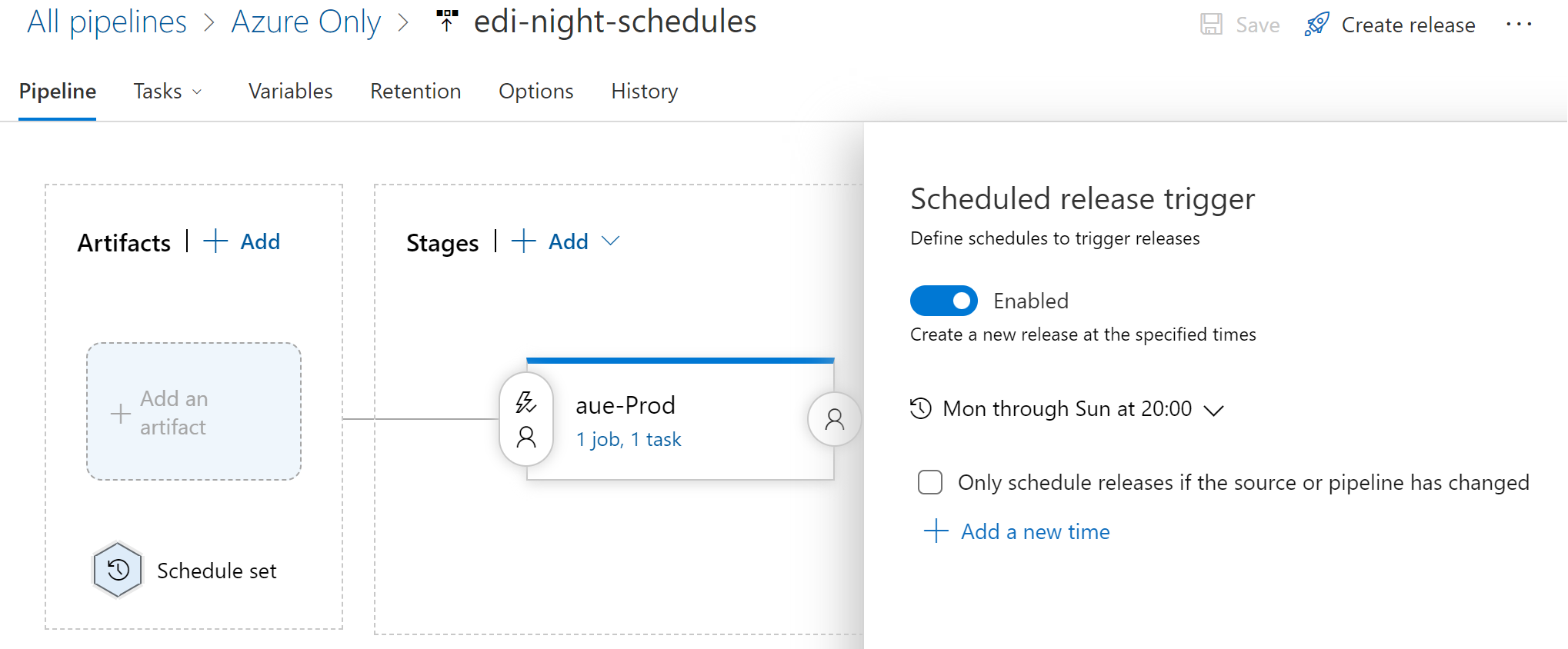The width and height of the screenshot is (1568, 649).
Task: Navigate to All pipelines breadcrumb
Action: (x=107, y=22)
